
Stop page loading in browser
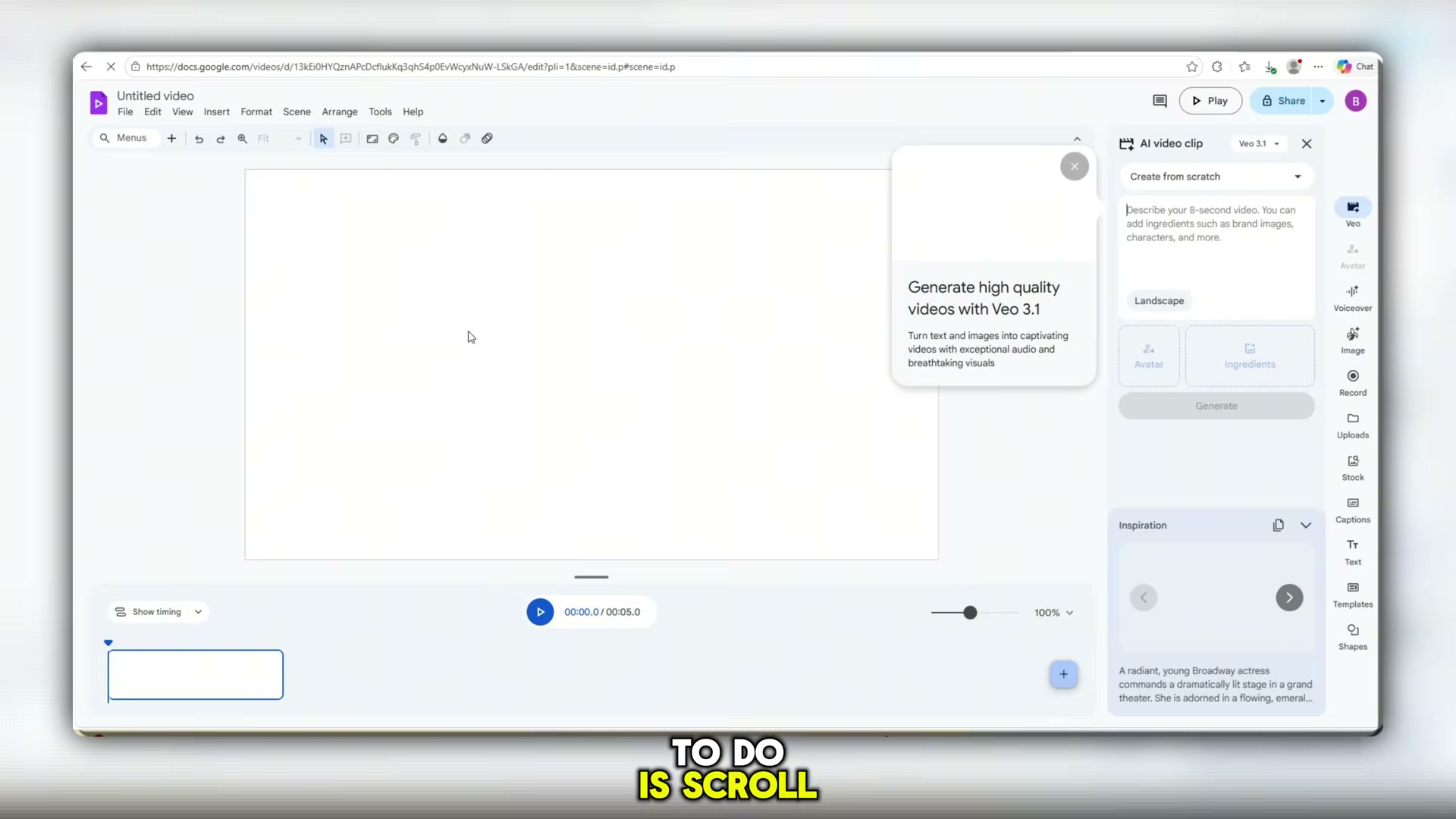[x=111, y=67]
